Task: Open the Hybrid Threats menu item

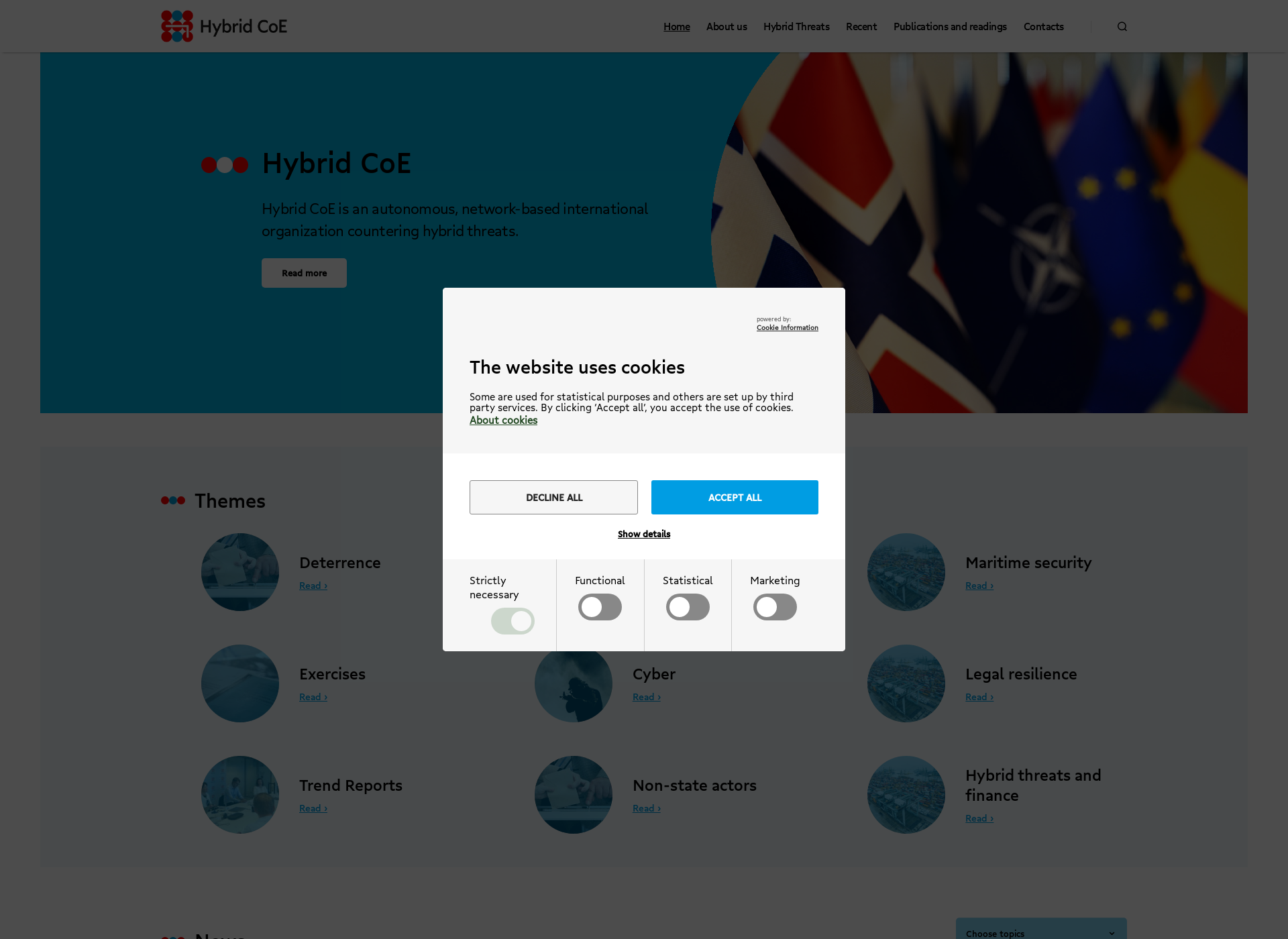Action: coord(796,26)
